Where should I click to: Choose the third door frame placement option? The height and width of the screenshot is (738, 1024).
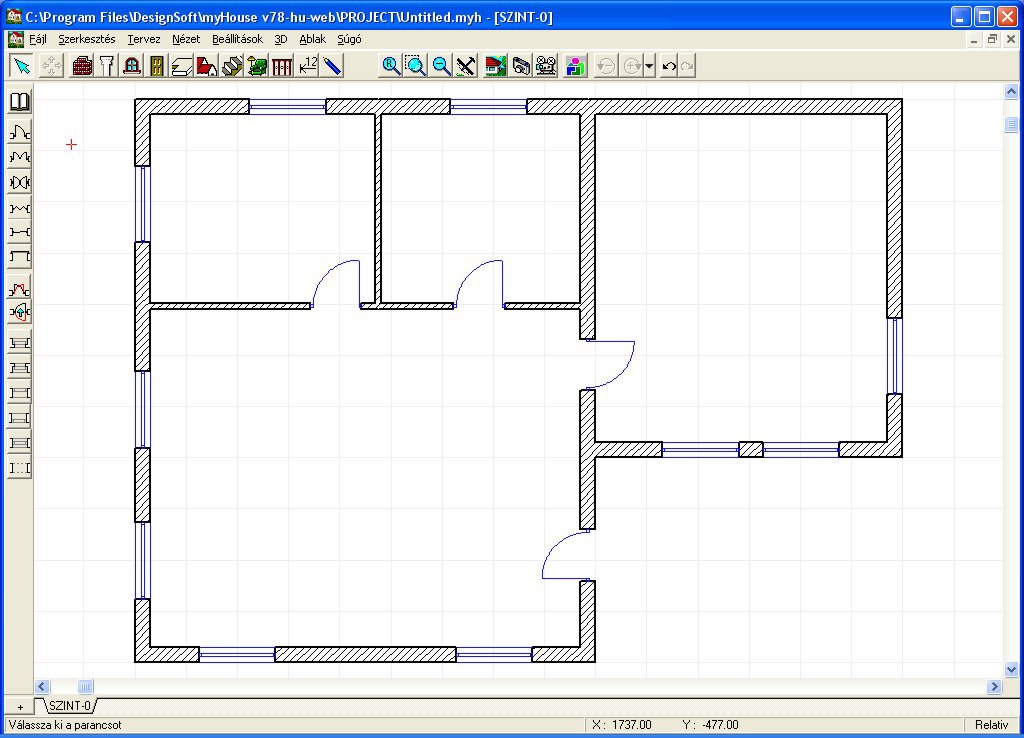tap(20, 393)
